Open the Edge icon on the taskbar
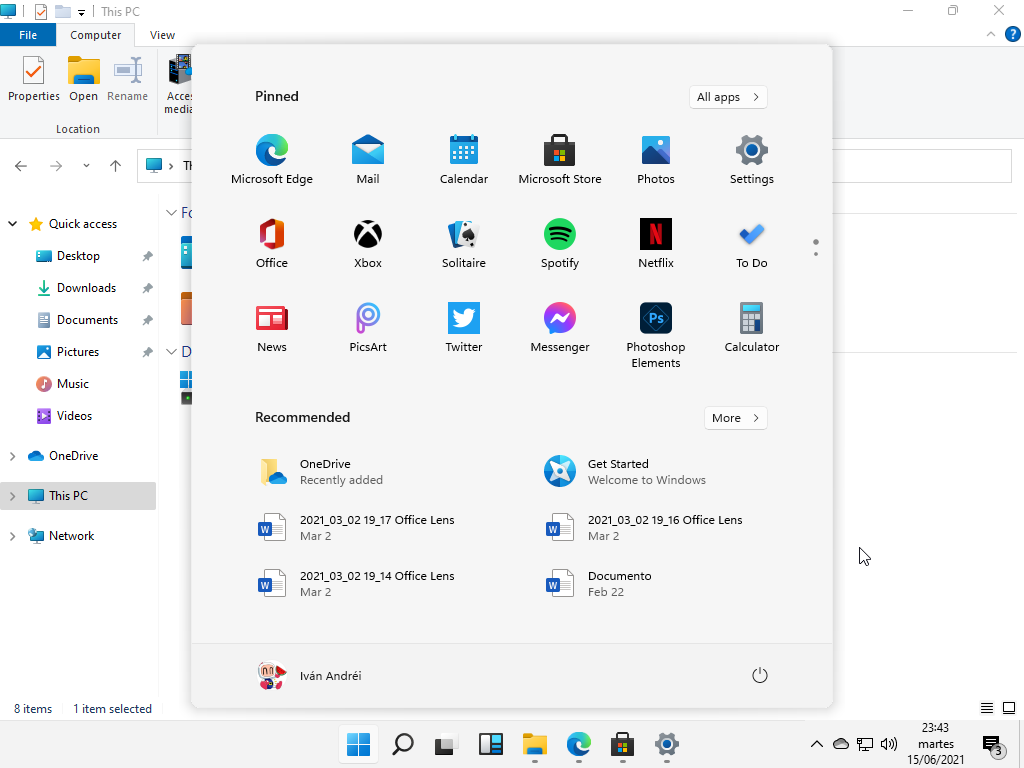This screenshot has height=768, width=1024. tap(579, 744)
